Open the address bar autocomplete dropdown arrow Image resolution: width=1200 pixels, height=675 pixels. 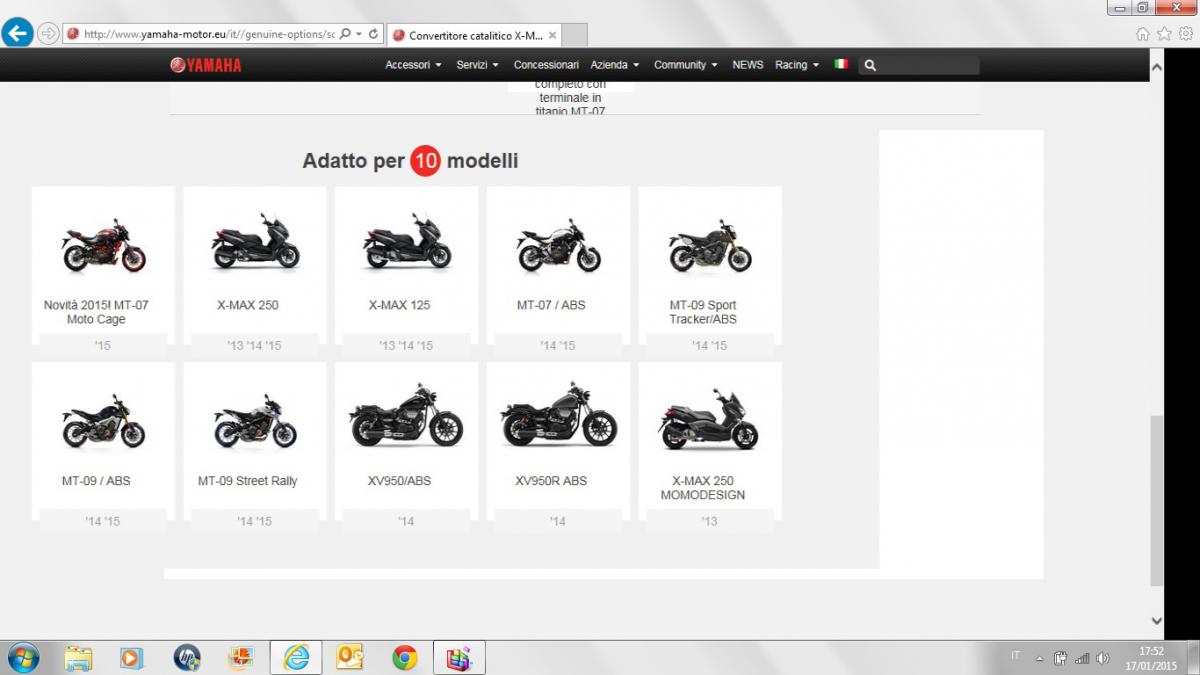[360, 34]
